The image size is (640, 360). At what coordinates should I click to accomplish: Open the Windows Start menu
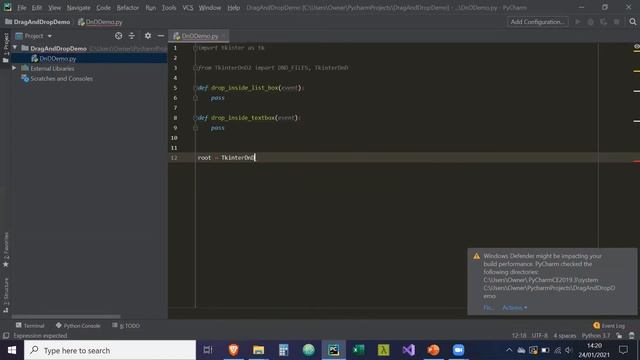tap(11, 350)
